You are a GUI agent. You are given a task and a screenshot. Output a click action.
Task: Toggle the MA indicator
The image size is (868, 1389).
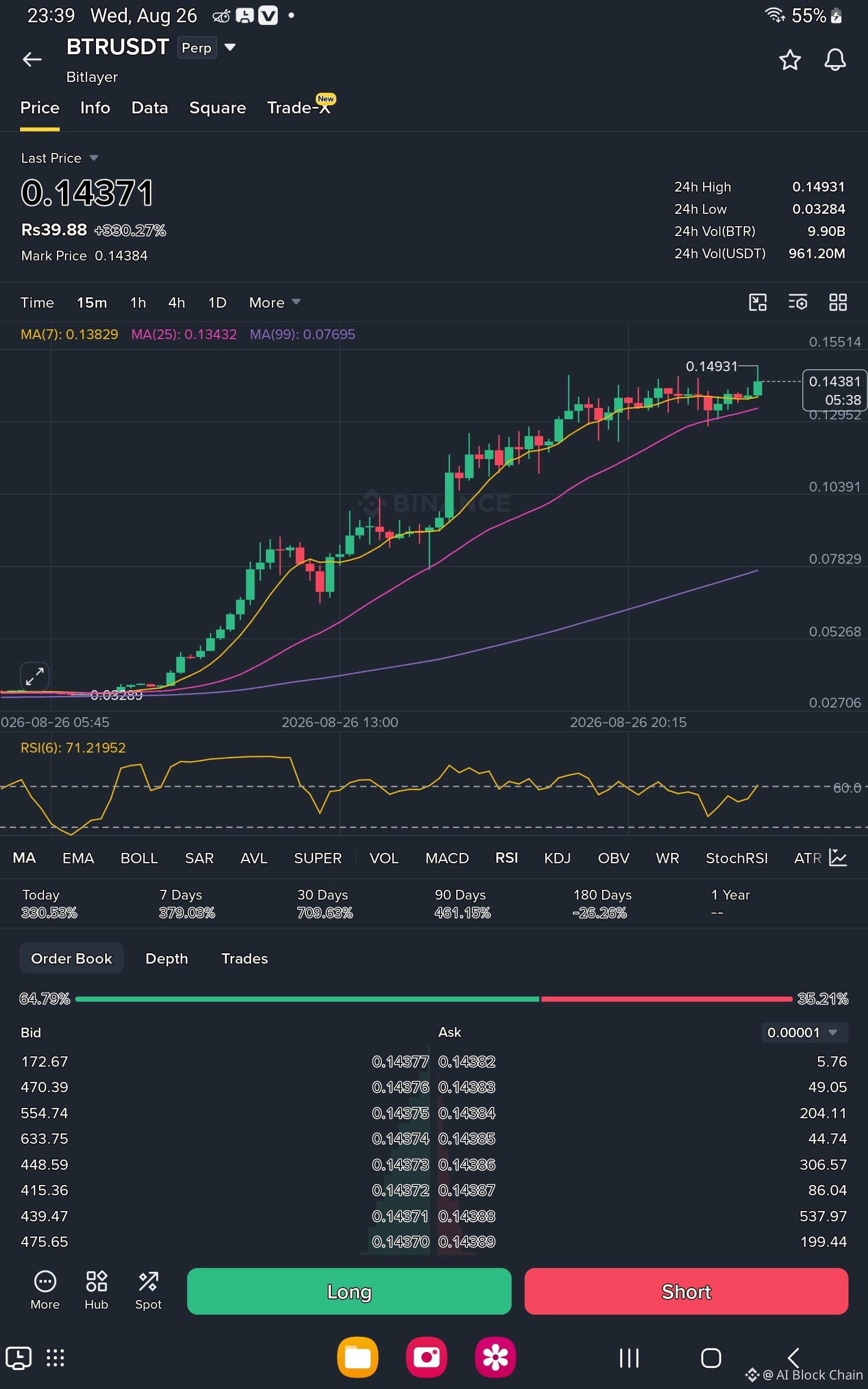click(x=24, y=858)
